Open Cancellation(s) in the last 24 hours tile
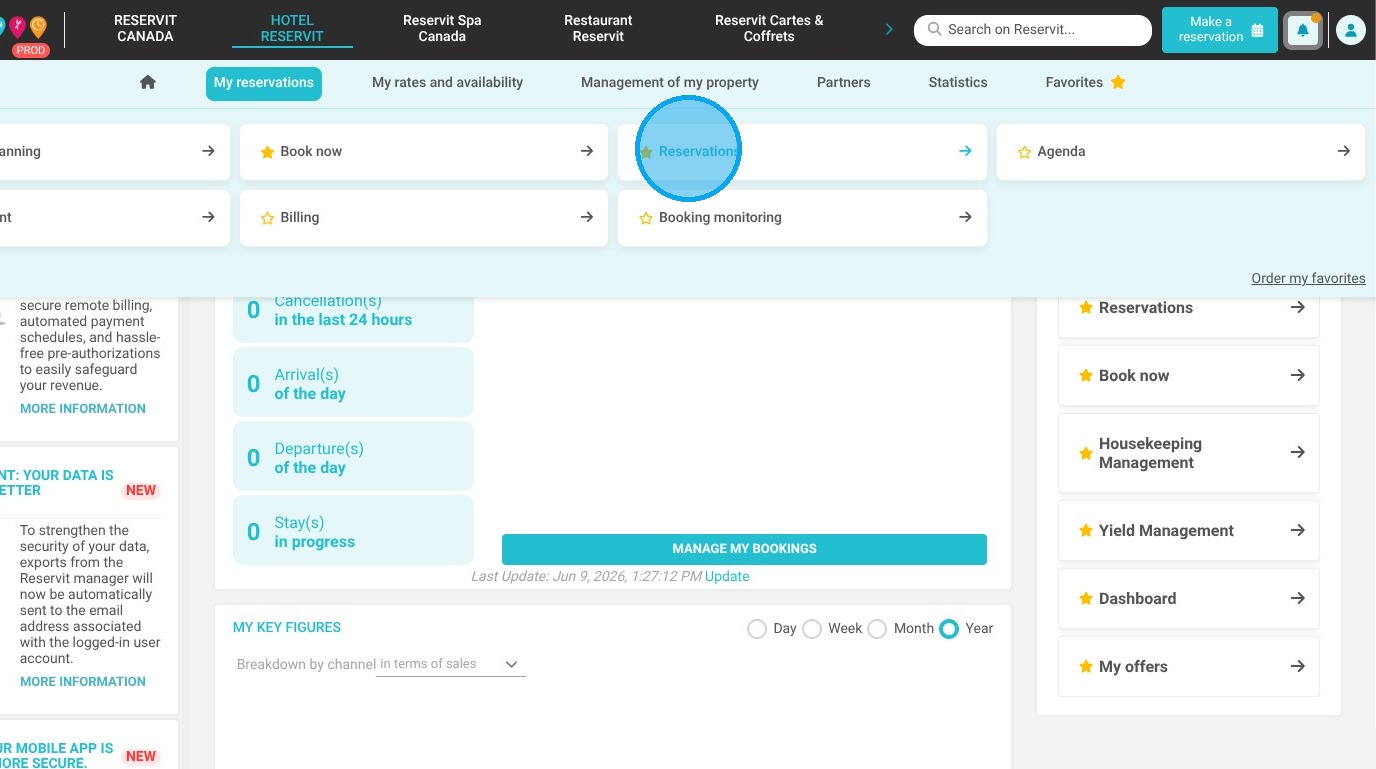1376x769 pixels. click(x=353, y=320)
